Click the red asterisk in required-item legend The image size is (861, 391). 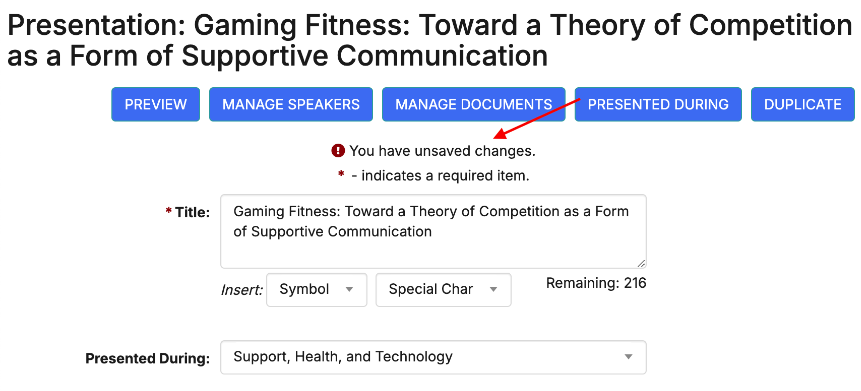click(x=341, y=174)
